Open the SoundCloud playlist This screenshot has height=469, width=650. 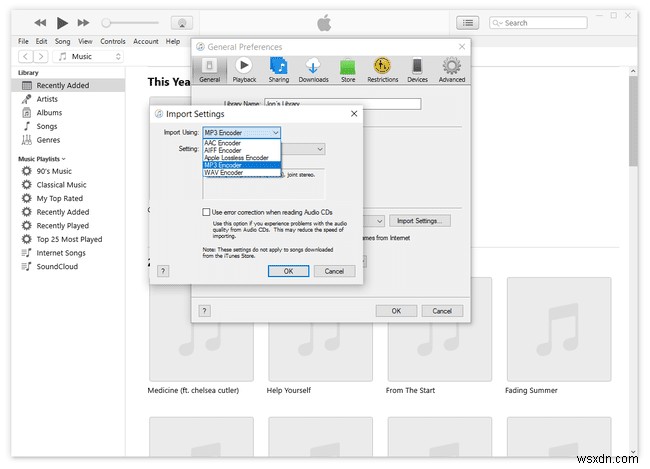pyautogui.click(x=68, y=267)
